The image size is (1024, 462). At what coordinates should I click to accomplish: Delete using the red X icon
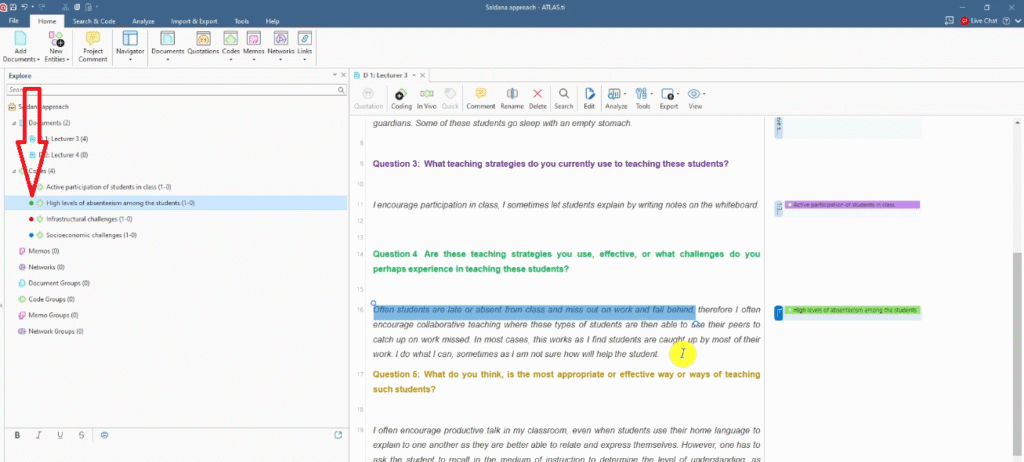(x=538, y=98)
